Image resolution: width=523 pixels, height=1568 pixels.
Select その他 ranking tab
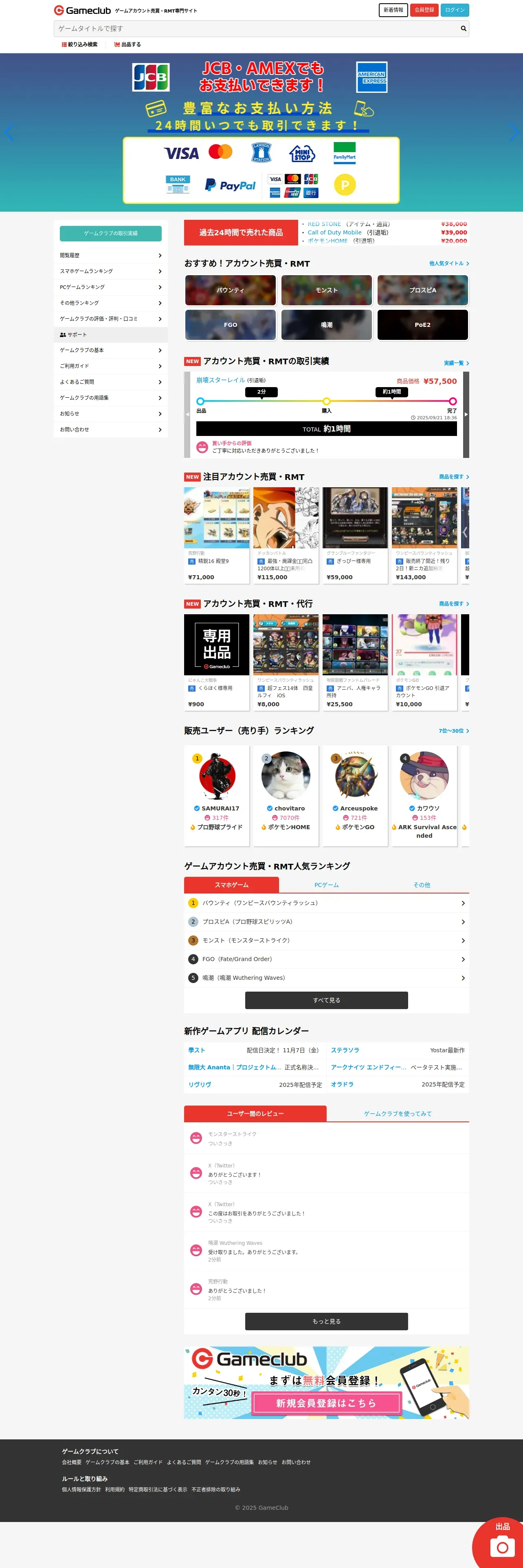click(x=421, y=885)
